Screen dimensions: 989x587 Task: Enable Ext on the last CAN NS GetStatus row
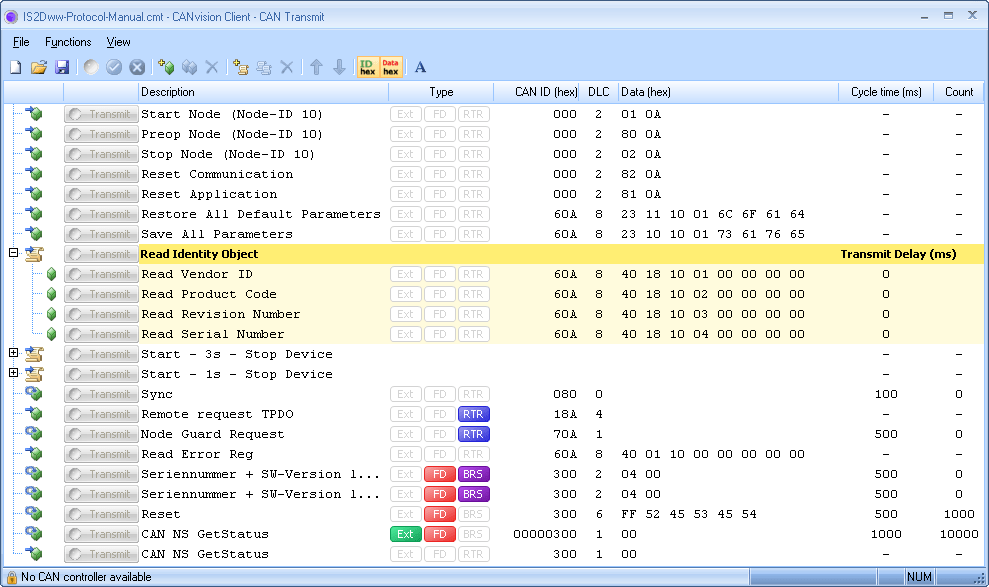[405, 554]
